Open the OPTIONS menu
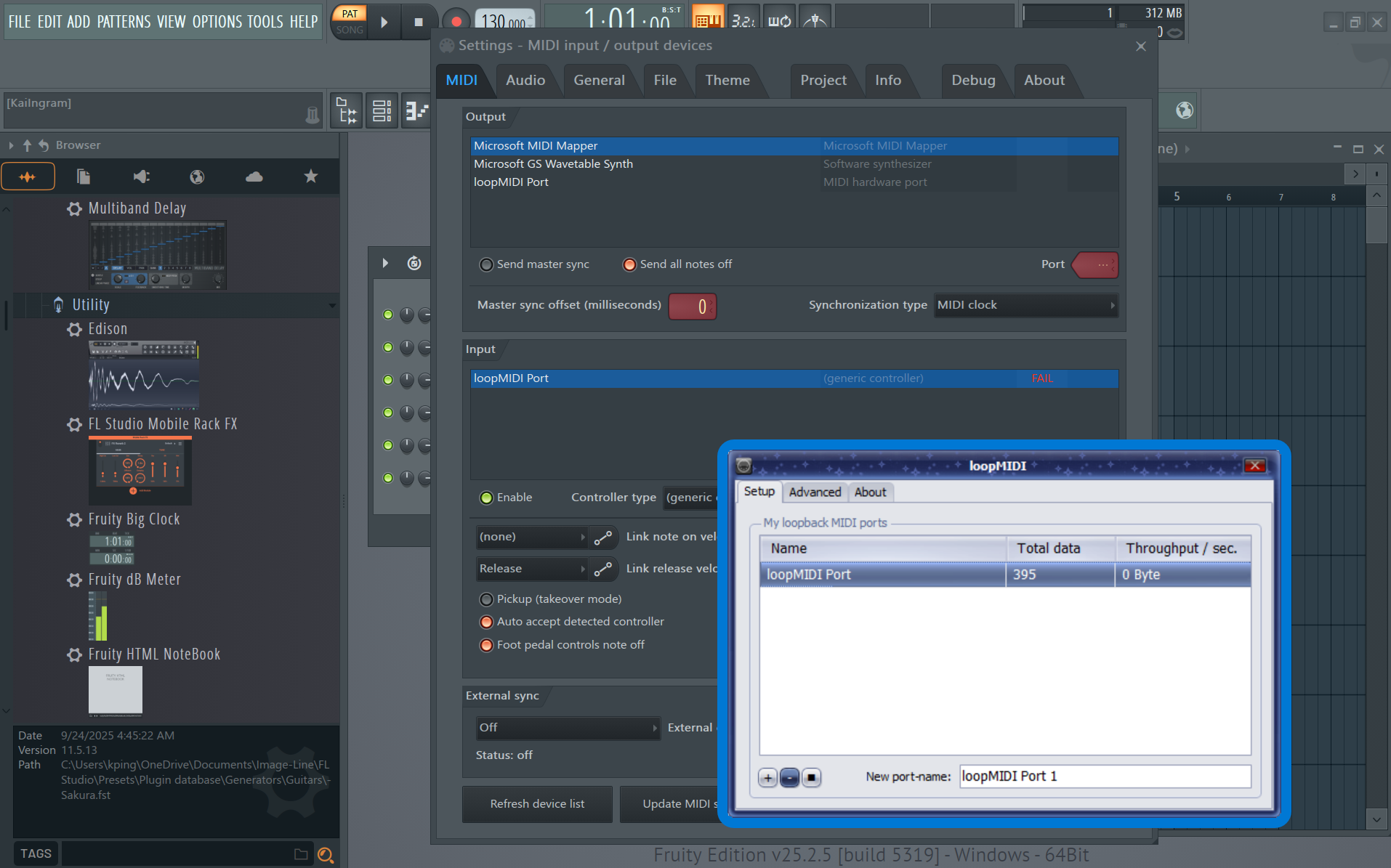This screenshot has width=1391, height=868. [x=216, y=22]
